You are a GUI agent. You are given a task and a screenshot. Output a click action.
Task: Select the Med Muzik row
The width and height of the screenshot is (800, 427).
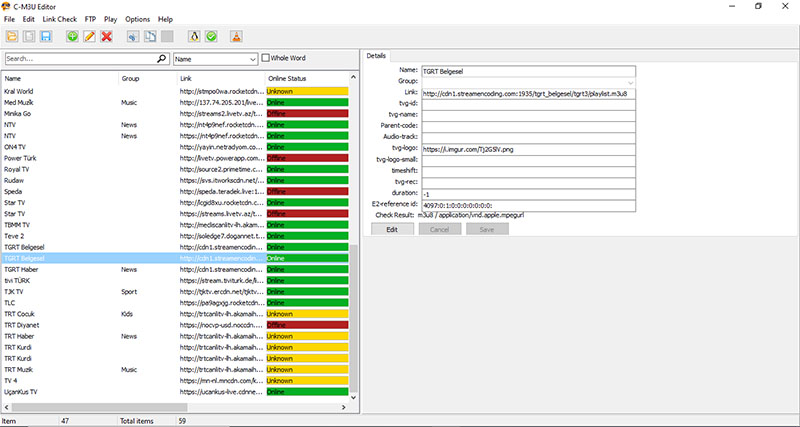click(176, 103)
